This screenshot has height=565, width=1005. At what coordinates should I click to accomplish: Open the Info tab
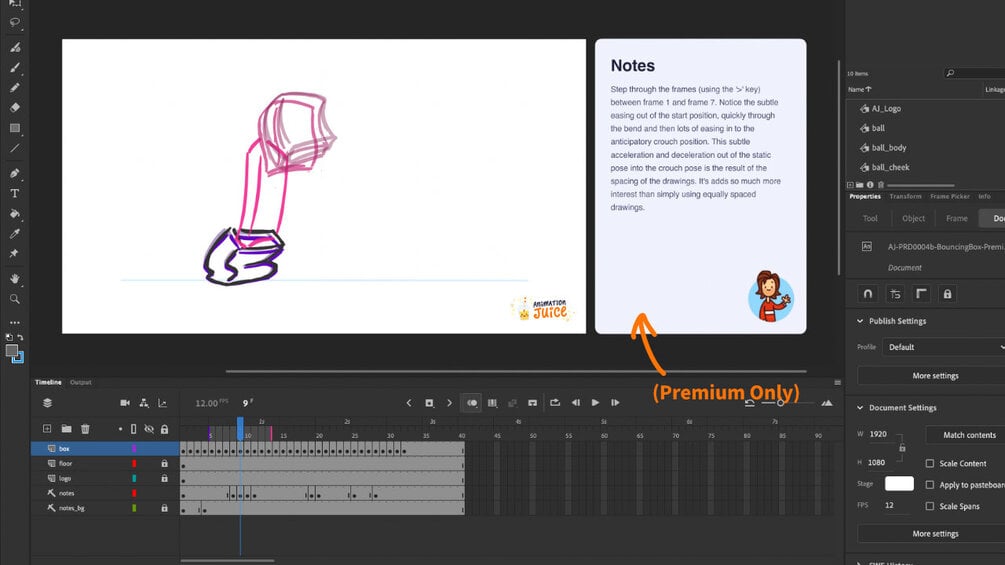(x=984, y=197)
